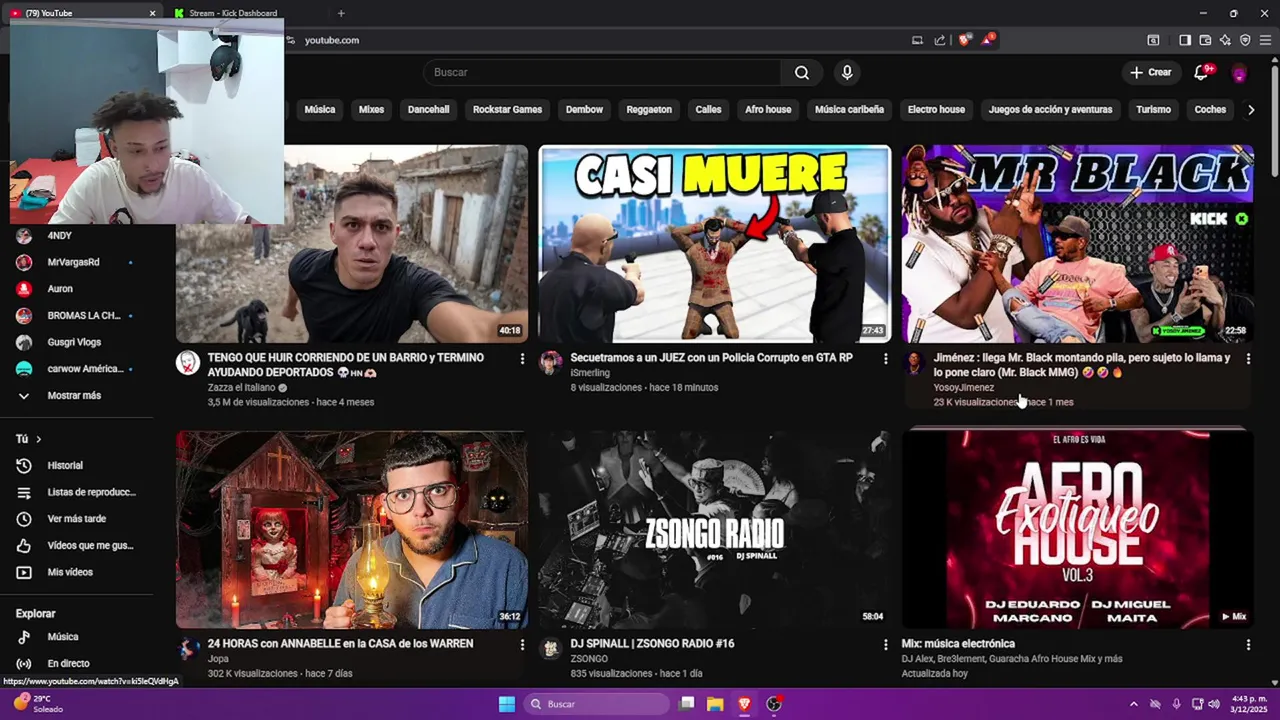
Task: Open the Gusgri Vlogs subscription channel
Action: coord(76,342)
